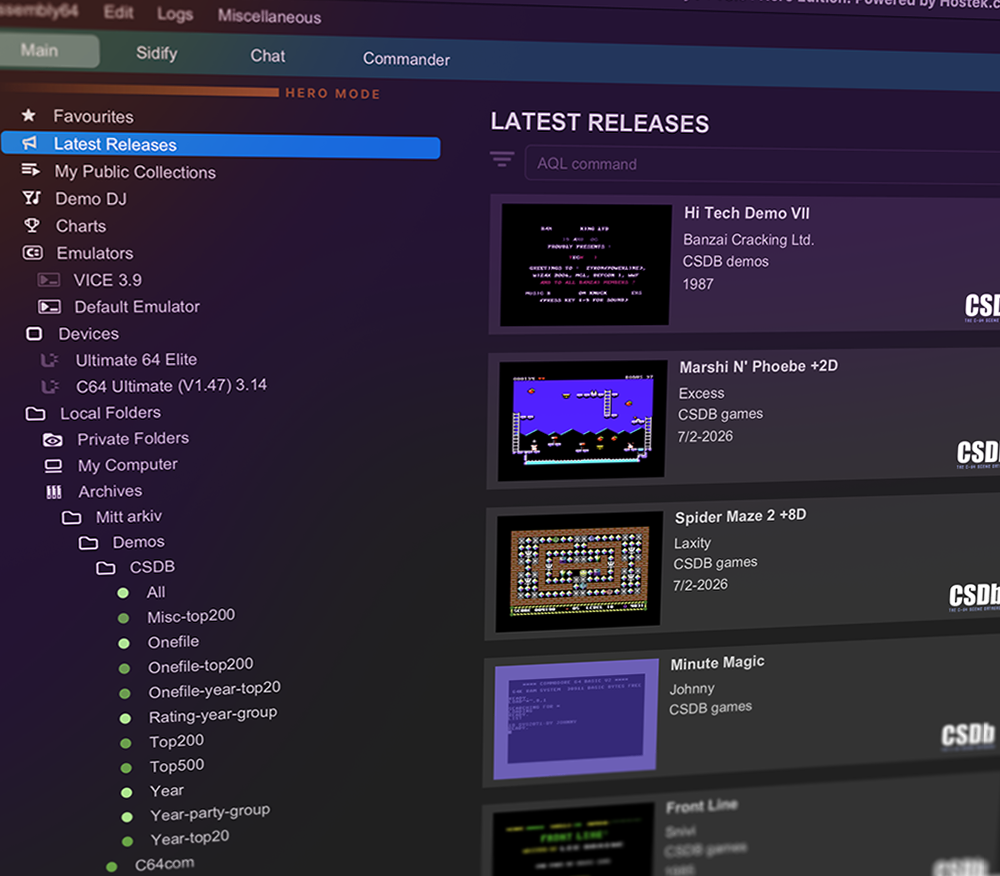Open the Onefile-top200 collection
The height and width of the screenshot is (876, 1000).
pyautogui.click(x=200, y=665)
